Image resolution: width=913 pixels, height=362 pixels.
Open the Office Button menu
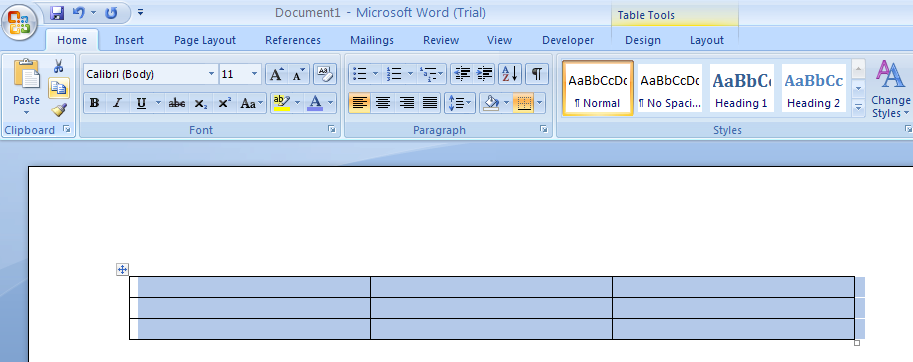[20, 22]
